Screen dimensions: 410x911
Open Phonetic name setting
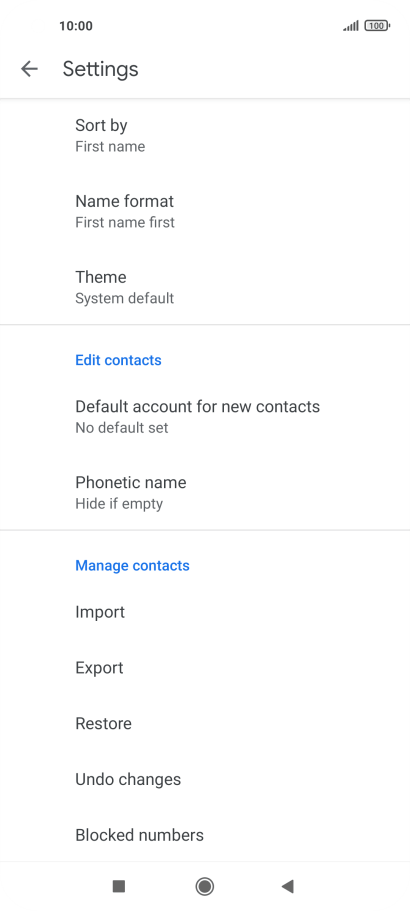tap(205, 493)
